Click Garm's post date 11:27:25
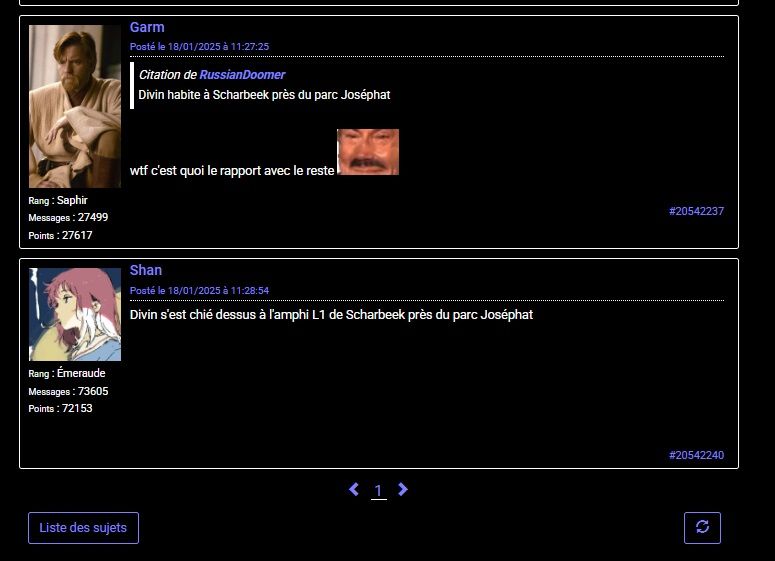Viewport: 775px width, 561px height. click(199, 47)
